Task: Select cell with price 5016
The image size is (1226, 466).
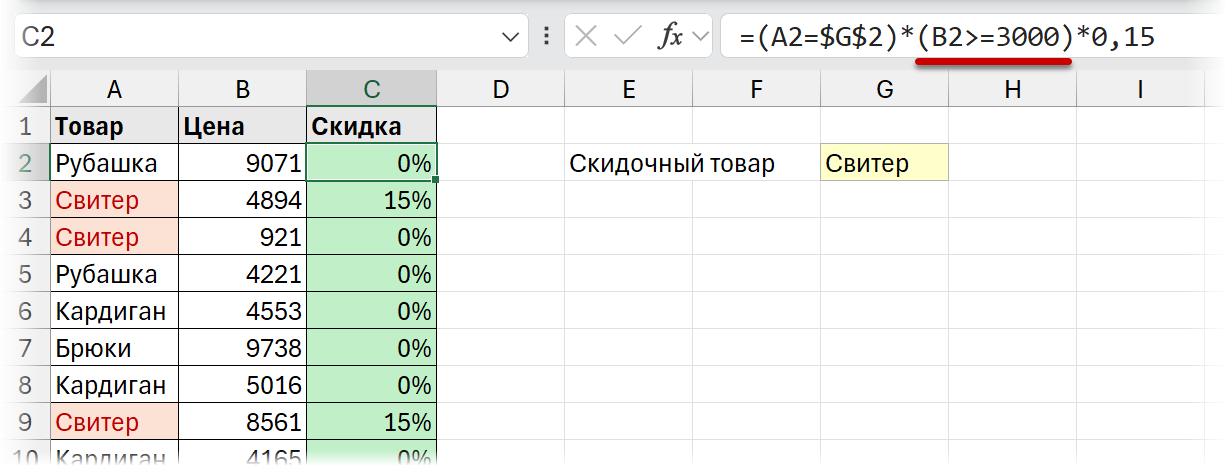Action: pyautogui.click(x=243, y=385)
